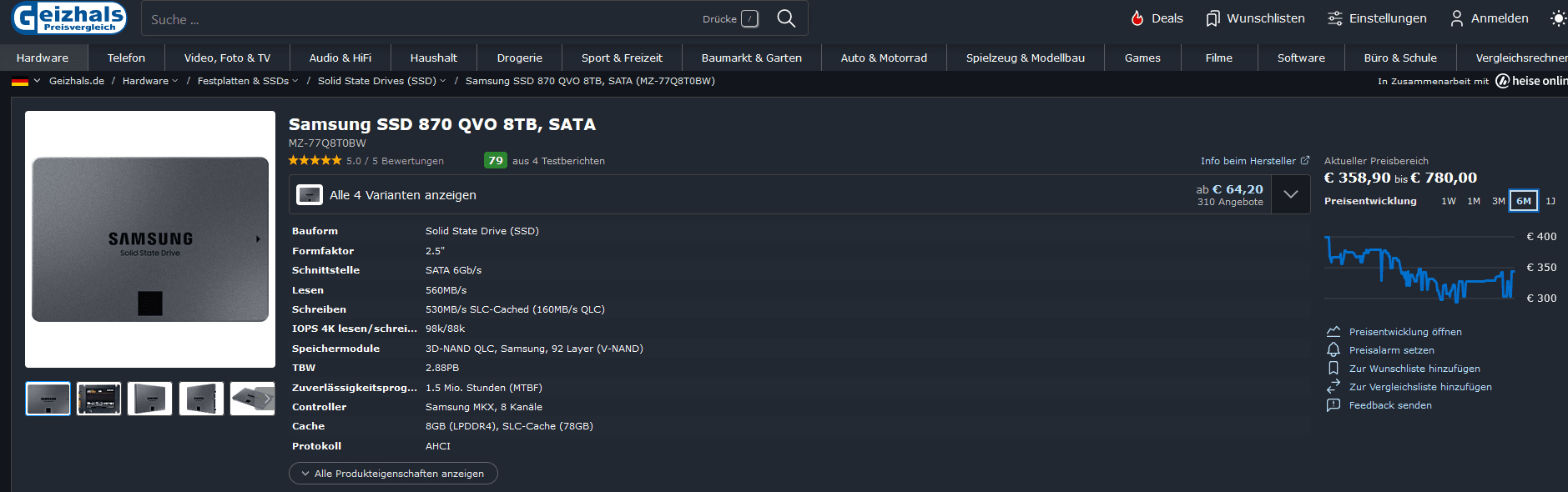Select the third product thumbnail

coord(150,399)
